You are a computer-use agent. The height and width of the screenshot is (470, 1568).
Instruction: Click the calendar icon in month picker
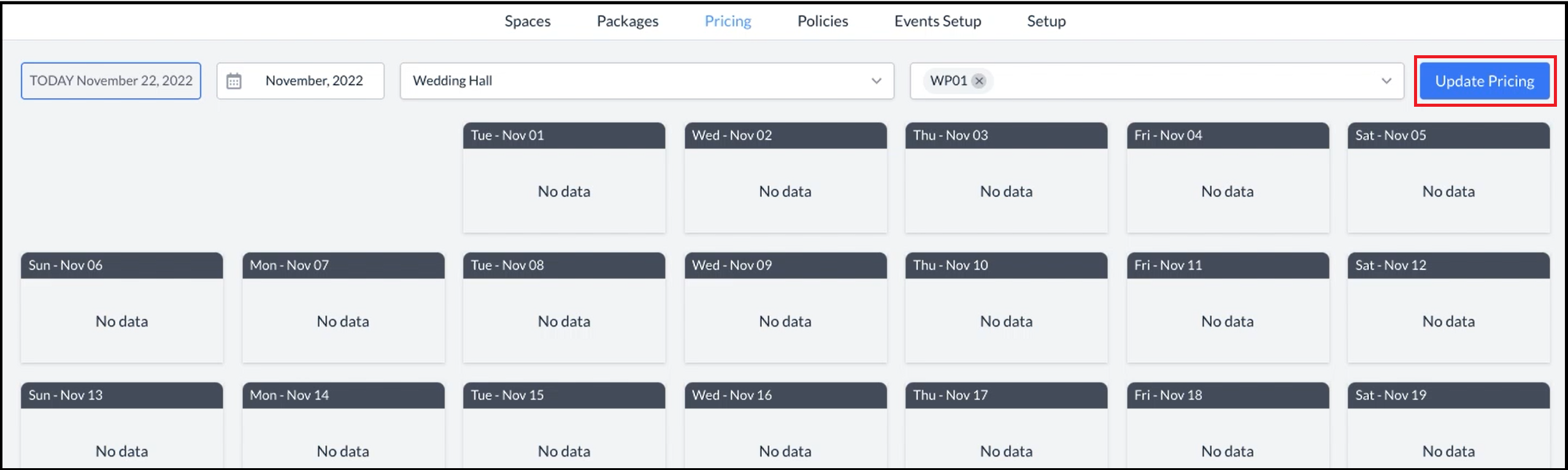point(234,81)
